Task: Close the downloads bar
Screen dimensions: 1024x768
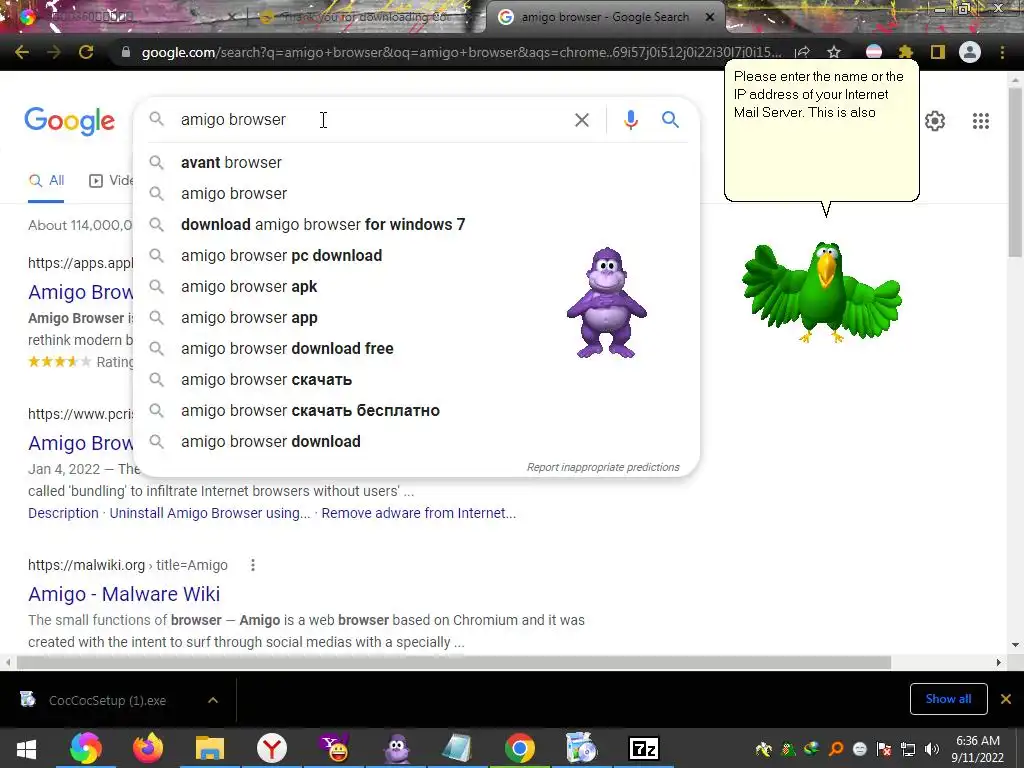Action: (1006, 699)
